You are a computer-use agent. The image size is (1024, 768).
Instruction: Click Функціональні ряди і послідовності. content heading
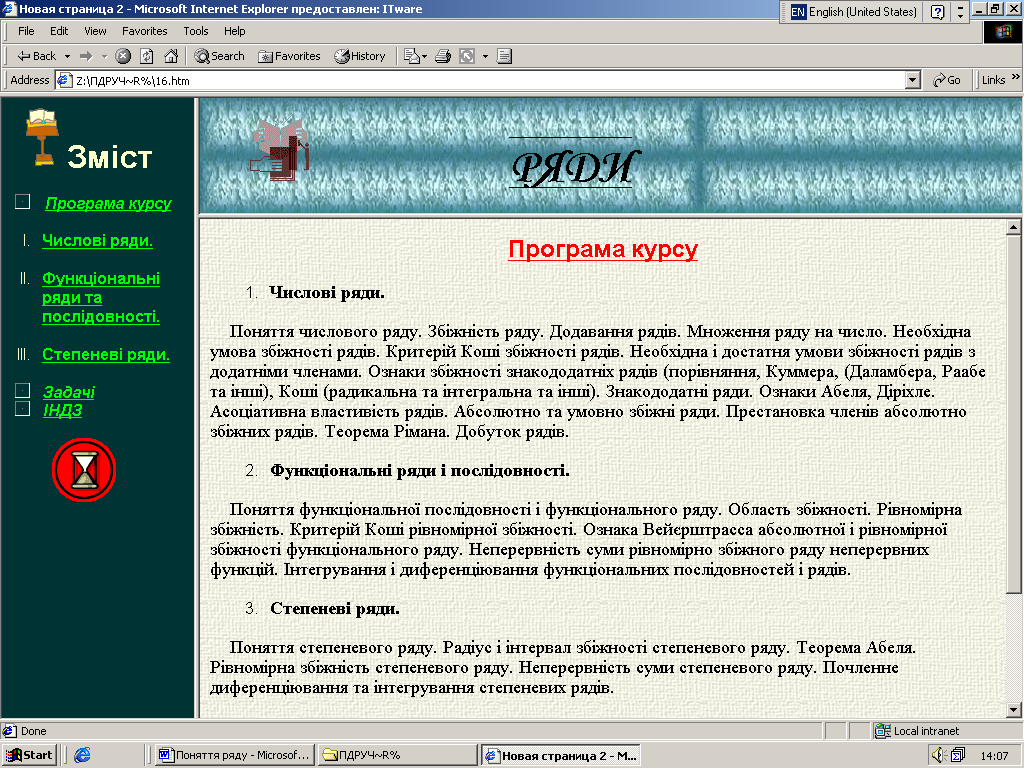[x=419, y=470]
